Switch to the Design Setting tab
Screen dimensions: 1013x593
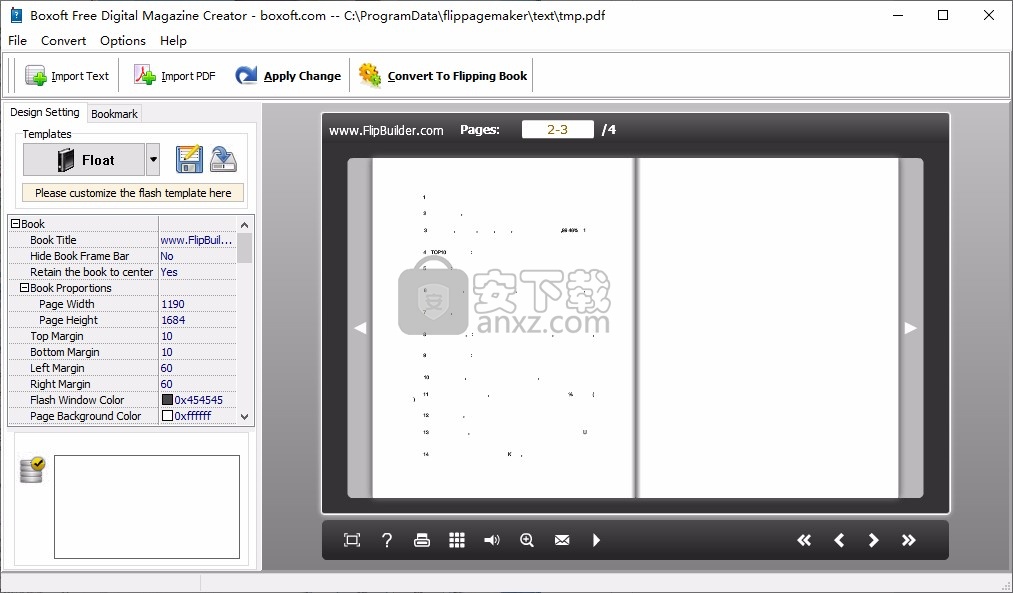point(45,112)
